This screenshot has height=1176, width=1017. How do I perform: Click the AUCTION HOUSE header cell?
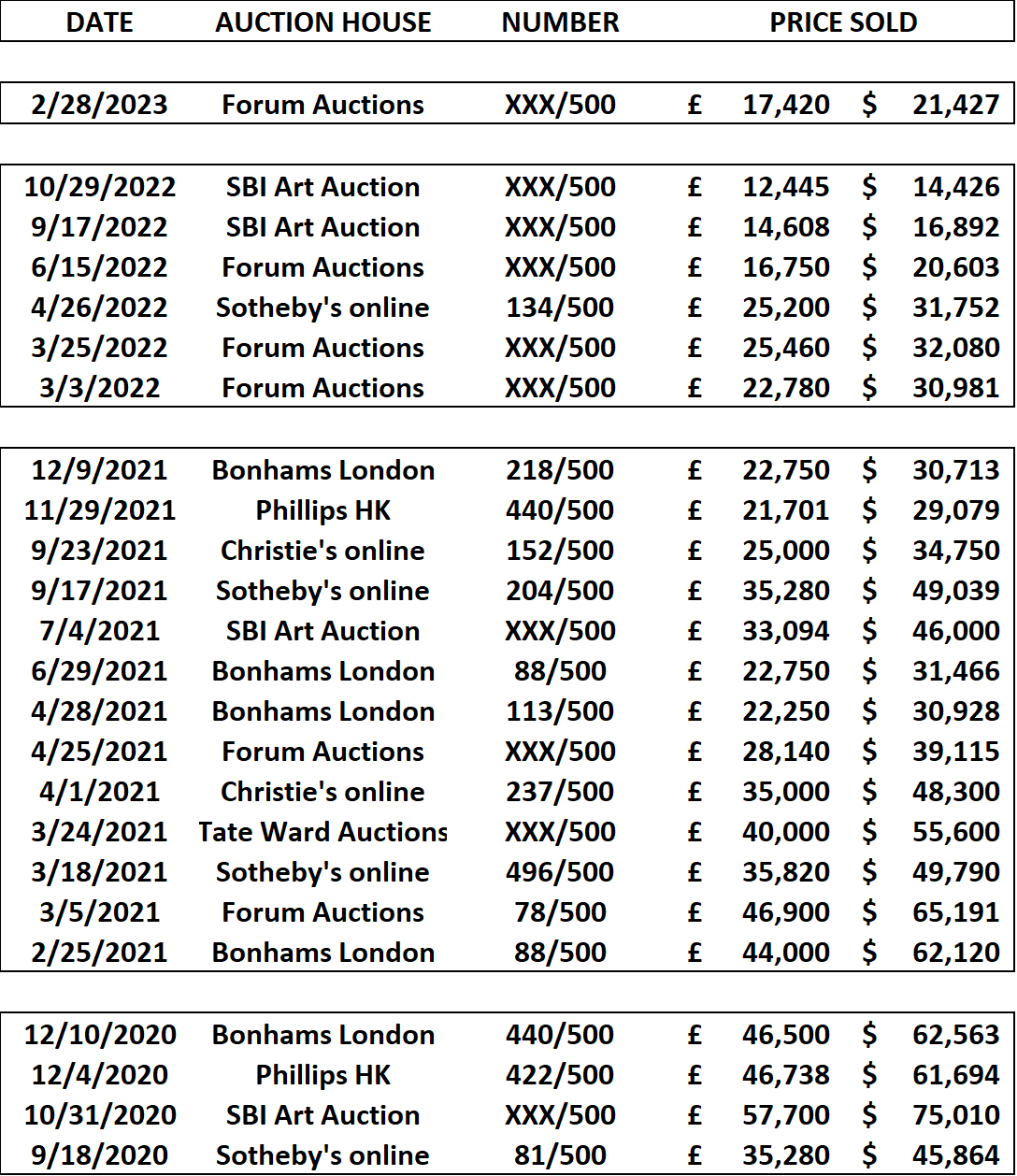[323, 22]
